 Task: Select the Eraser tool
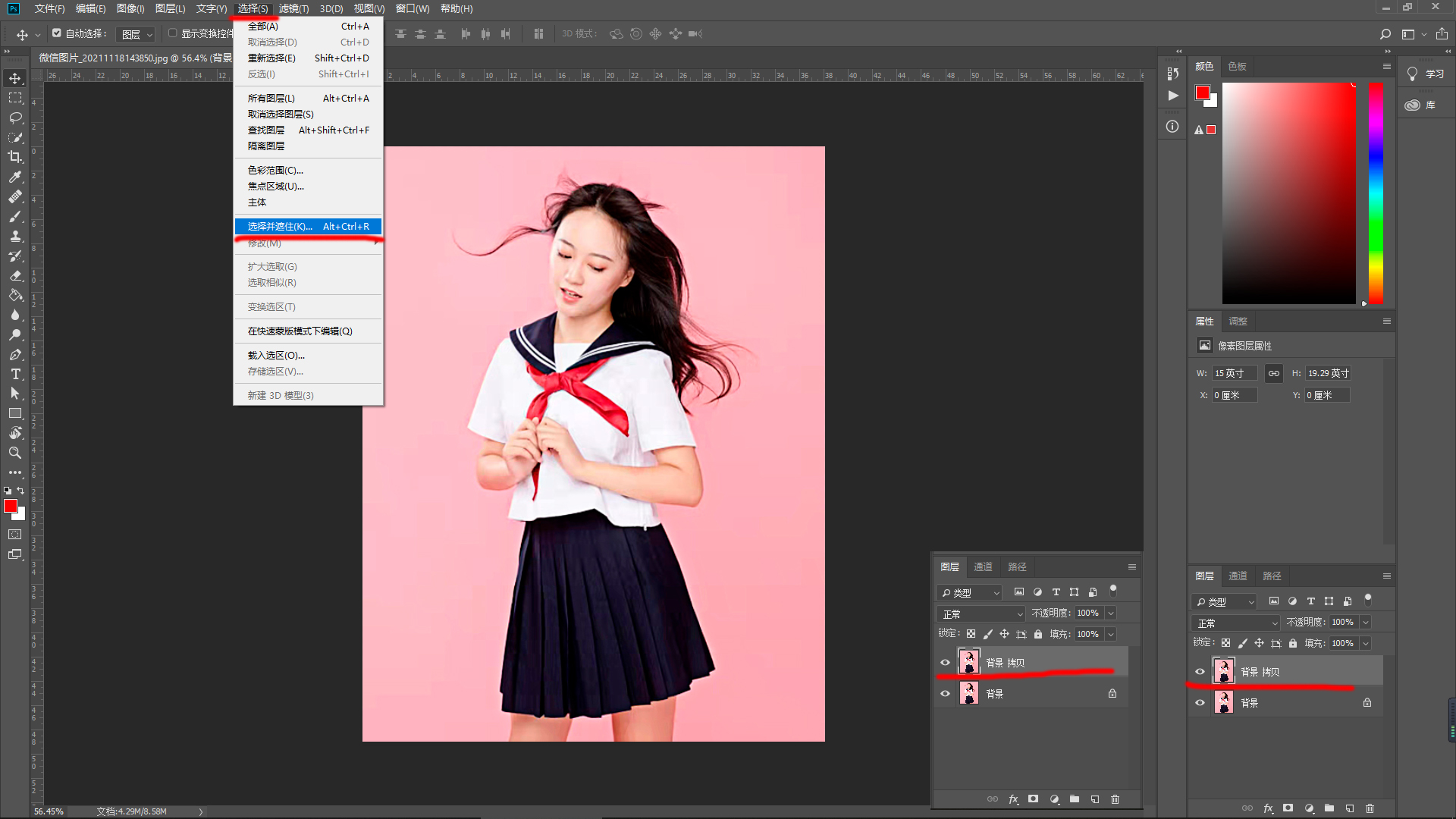[15, 275]
